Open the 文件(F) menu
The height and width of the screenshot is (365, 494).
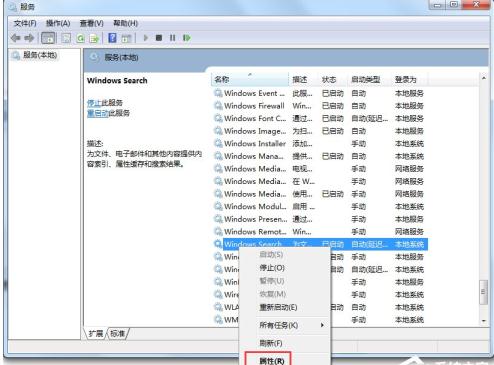pyautogui.click(x=25, y=23)
